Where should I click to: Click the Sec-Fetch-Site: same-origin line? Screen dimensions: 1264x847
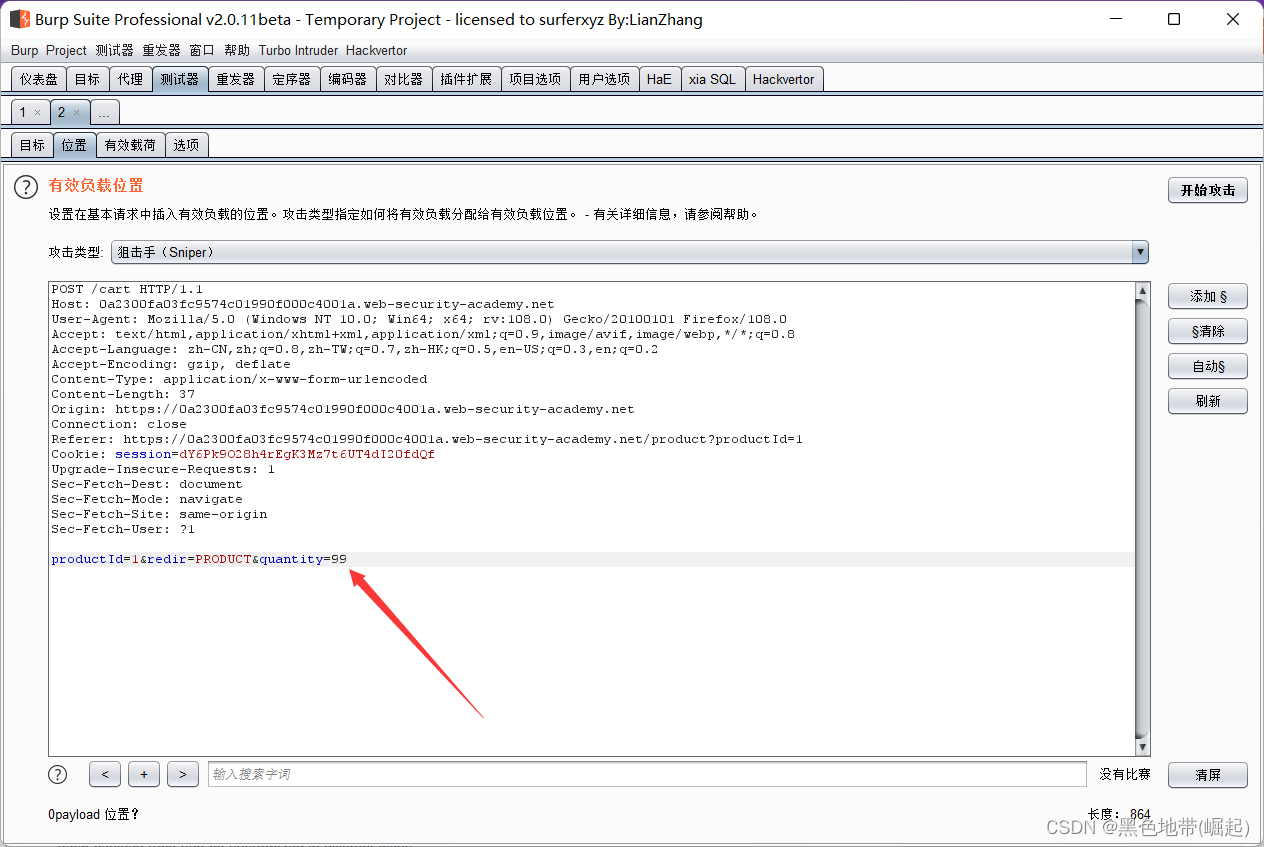159,514
